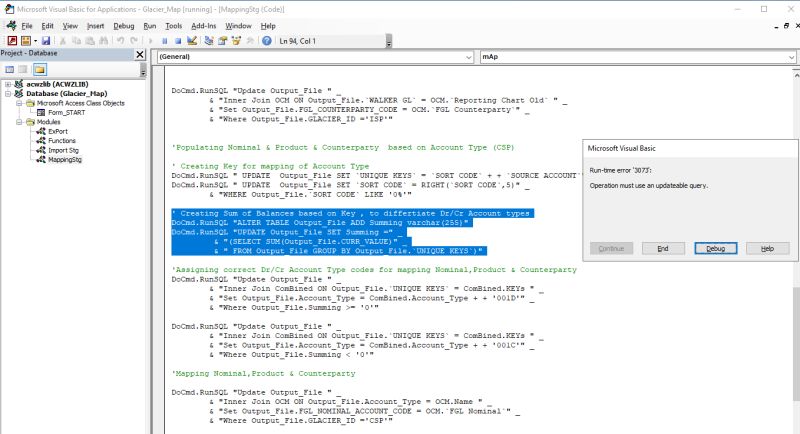Select the MappingStg module
The width and height of the screenshot is (800, 434).
[x=65, y=160]
